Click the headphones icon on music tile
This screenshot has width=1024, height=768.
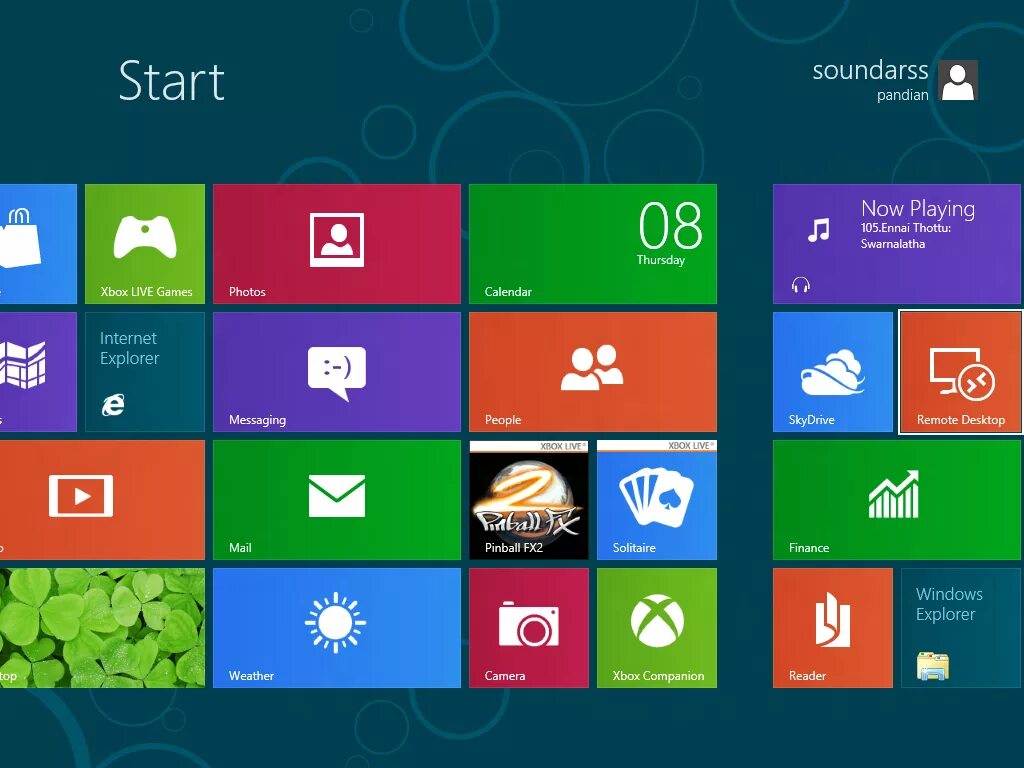click(x=801, y=285)
